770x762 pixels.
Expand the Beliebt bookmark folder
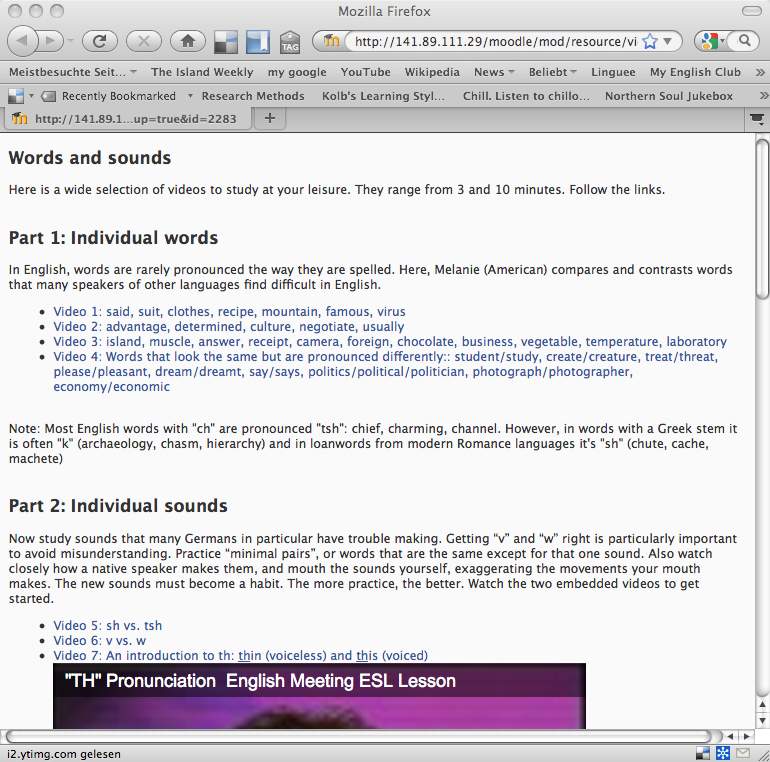[553, 72]
